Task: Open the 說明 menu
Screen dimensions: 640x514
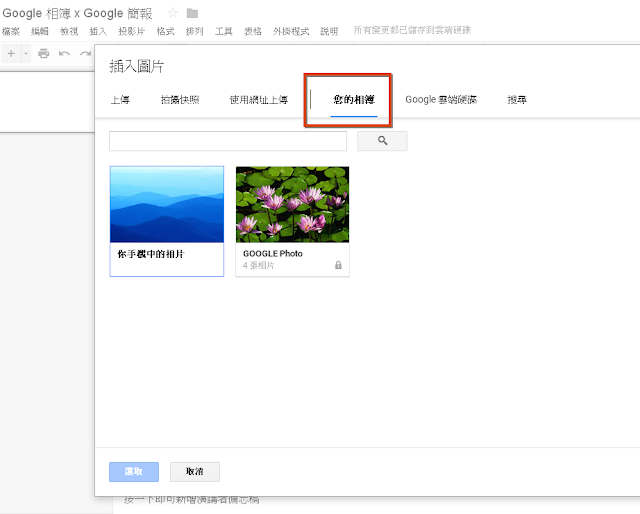Action: point(329,31)
